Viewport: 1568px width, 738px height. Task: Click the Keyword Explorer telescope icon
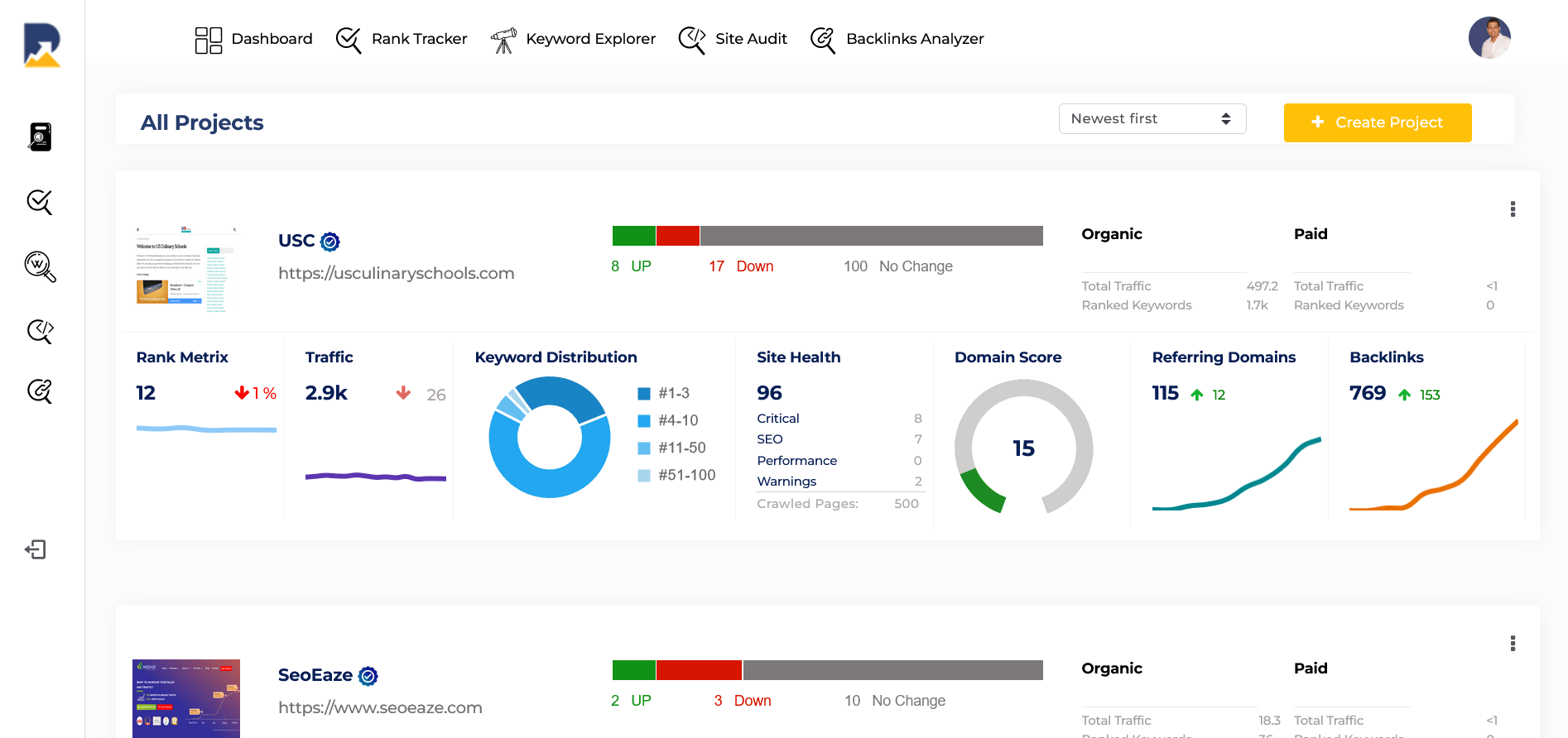[503, 40]
